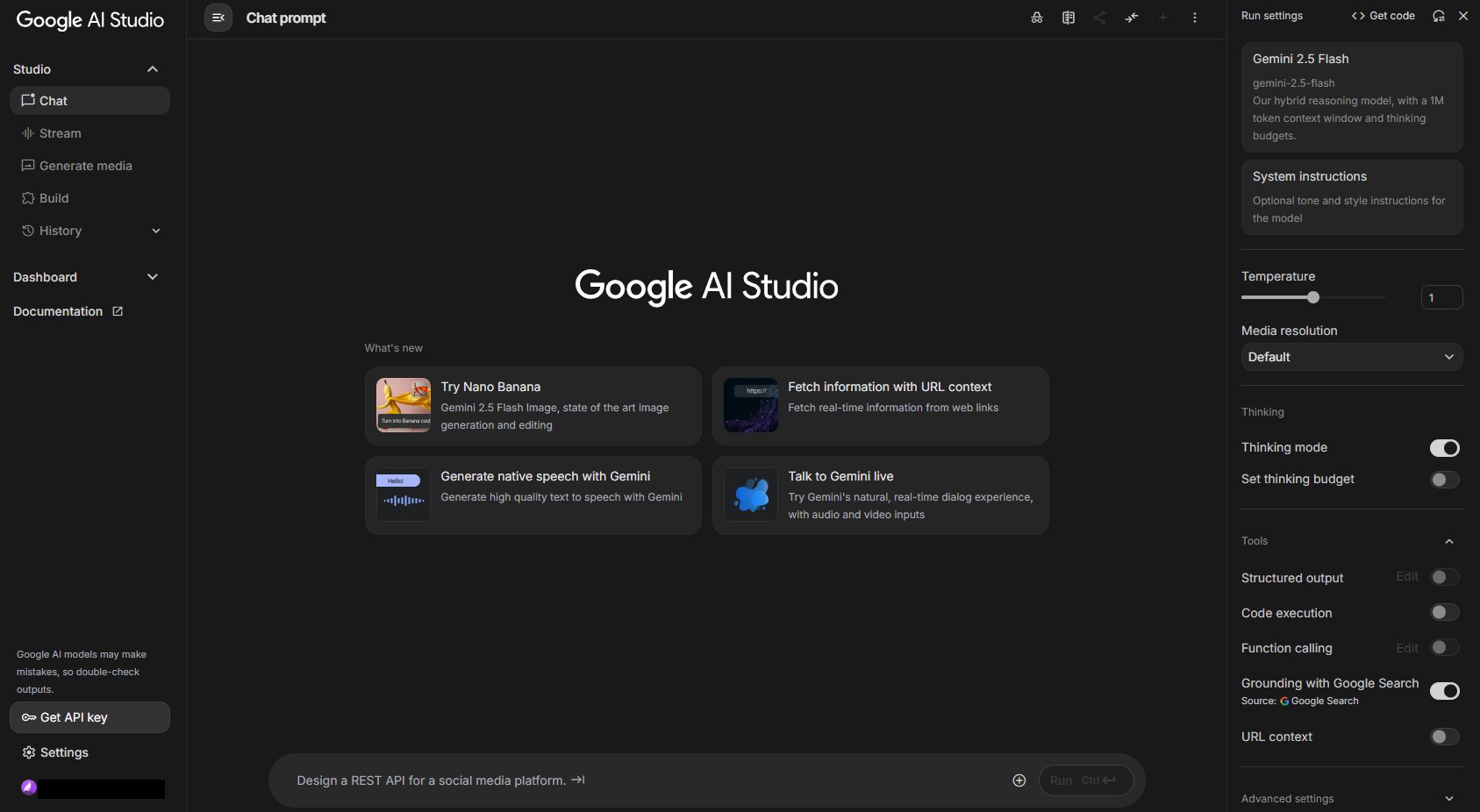Click the Get API key button
This screenshot has height=812, width=1480.
pyautogui.click(x=89, y=717)
